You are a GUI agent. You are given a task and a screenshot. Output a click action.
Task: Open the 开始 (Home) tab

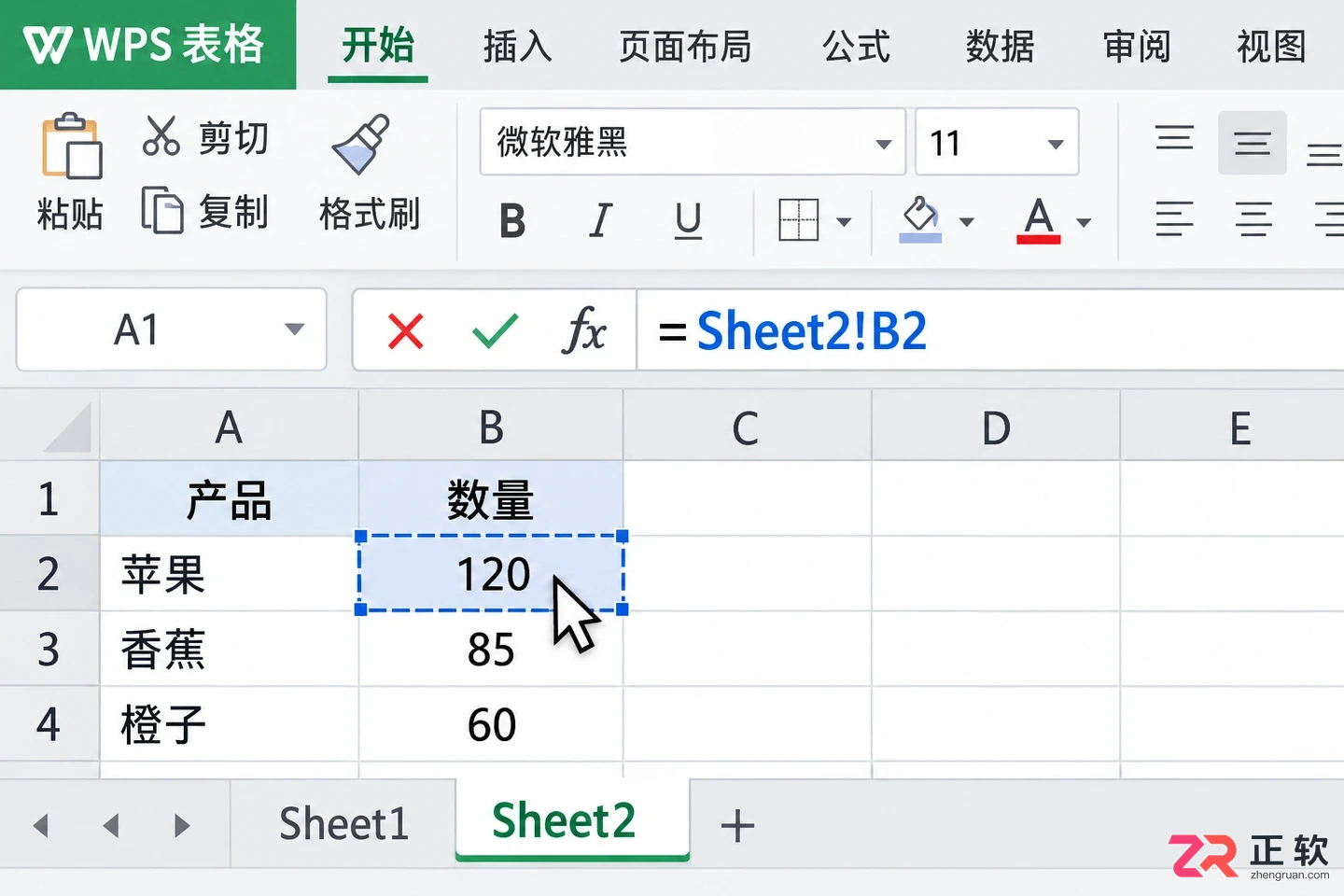click(x=377, y=47)
